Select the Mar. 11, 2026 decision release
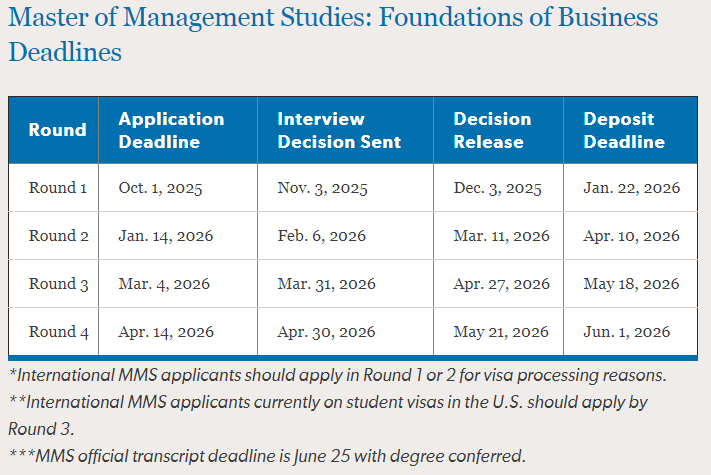 [502, 236]
